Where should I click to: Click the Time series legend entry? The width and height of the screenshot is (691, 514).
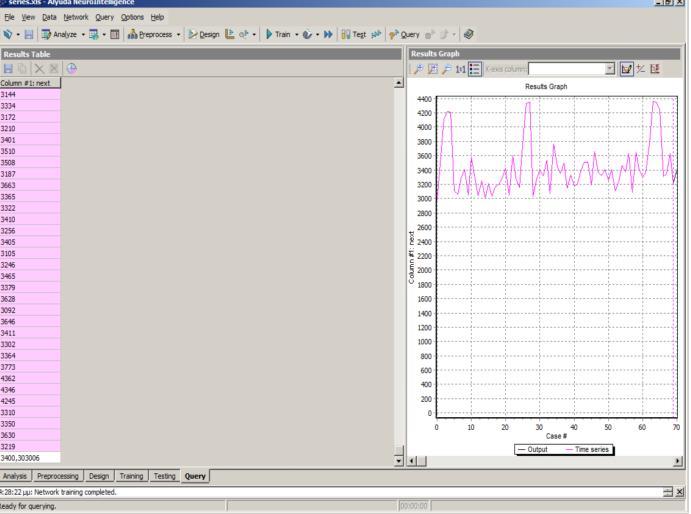(587, 450)
